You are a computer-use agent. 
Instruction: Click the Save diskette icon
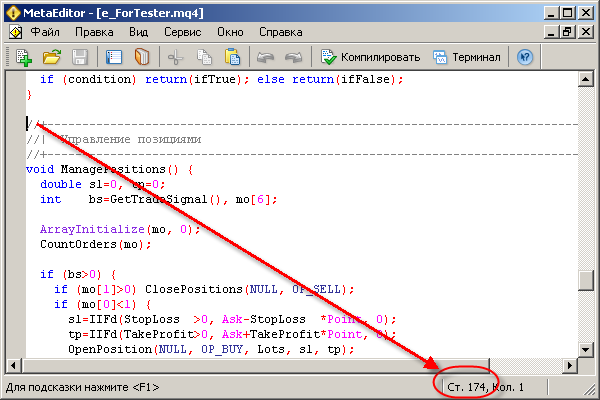[80, 57]
